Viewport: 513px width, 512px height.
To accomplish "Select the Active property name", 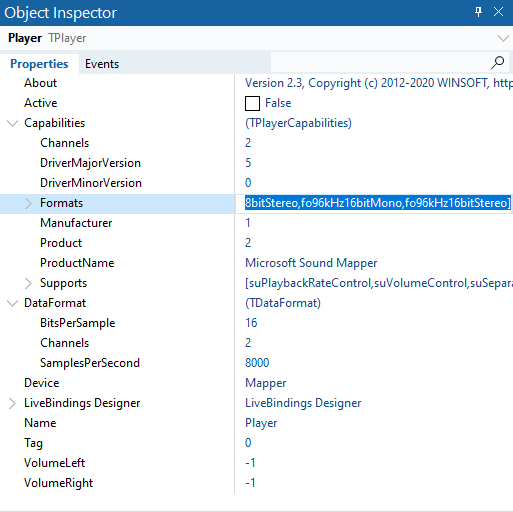I will click(x=41, y=103).
